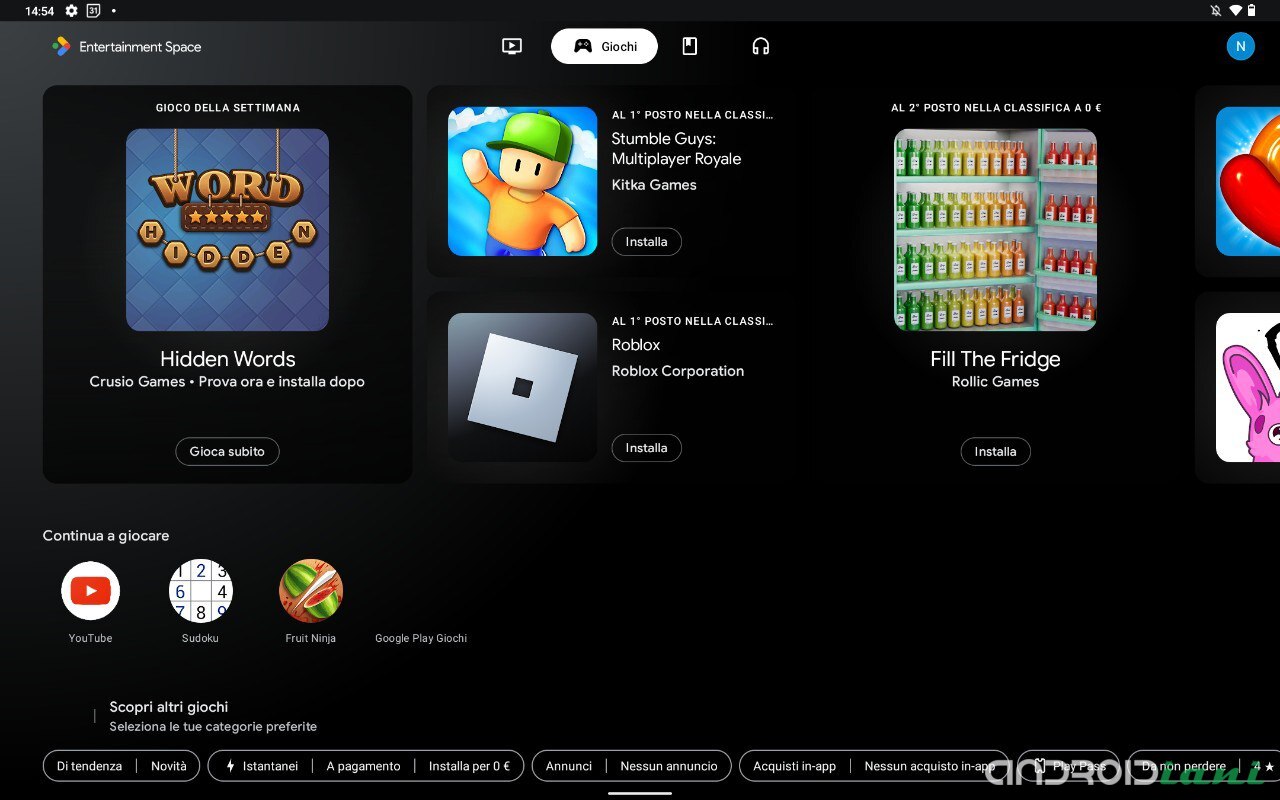The image size is (1280, 800).
Task: Tap the Wi-Fi status icon
Action: click(x=1235, y=11)
